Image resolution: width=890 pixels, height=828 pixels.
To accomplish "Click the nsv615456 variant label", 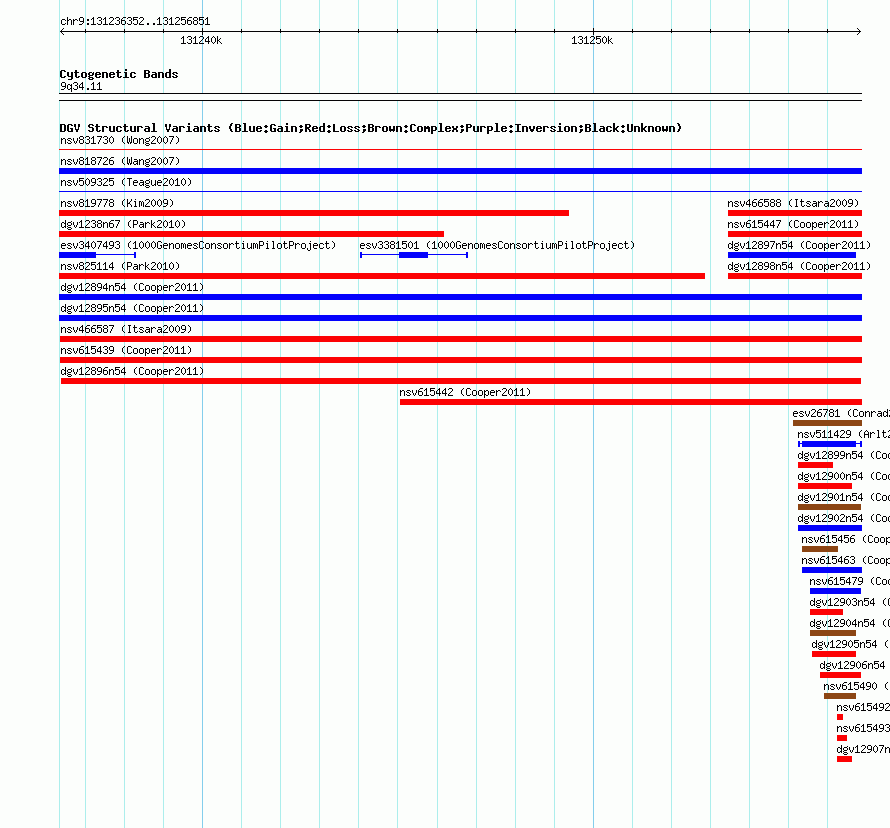I will point(845,539).
